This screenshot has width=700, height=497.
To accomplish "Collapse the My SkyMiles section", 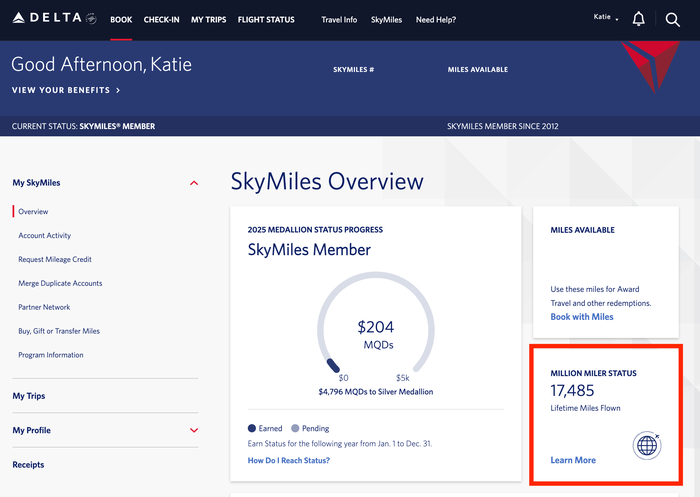I will click(x=194, y=183).
